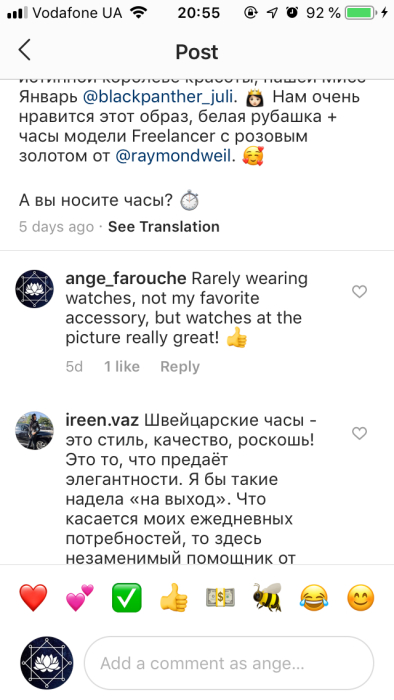This screenshot has height=700, width=394.
Task: Tap See Translation under the caption
Action: pos(164,227)
